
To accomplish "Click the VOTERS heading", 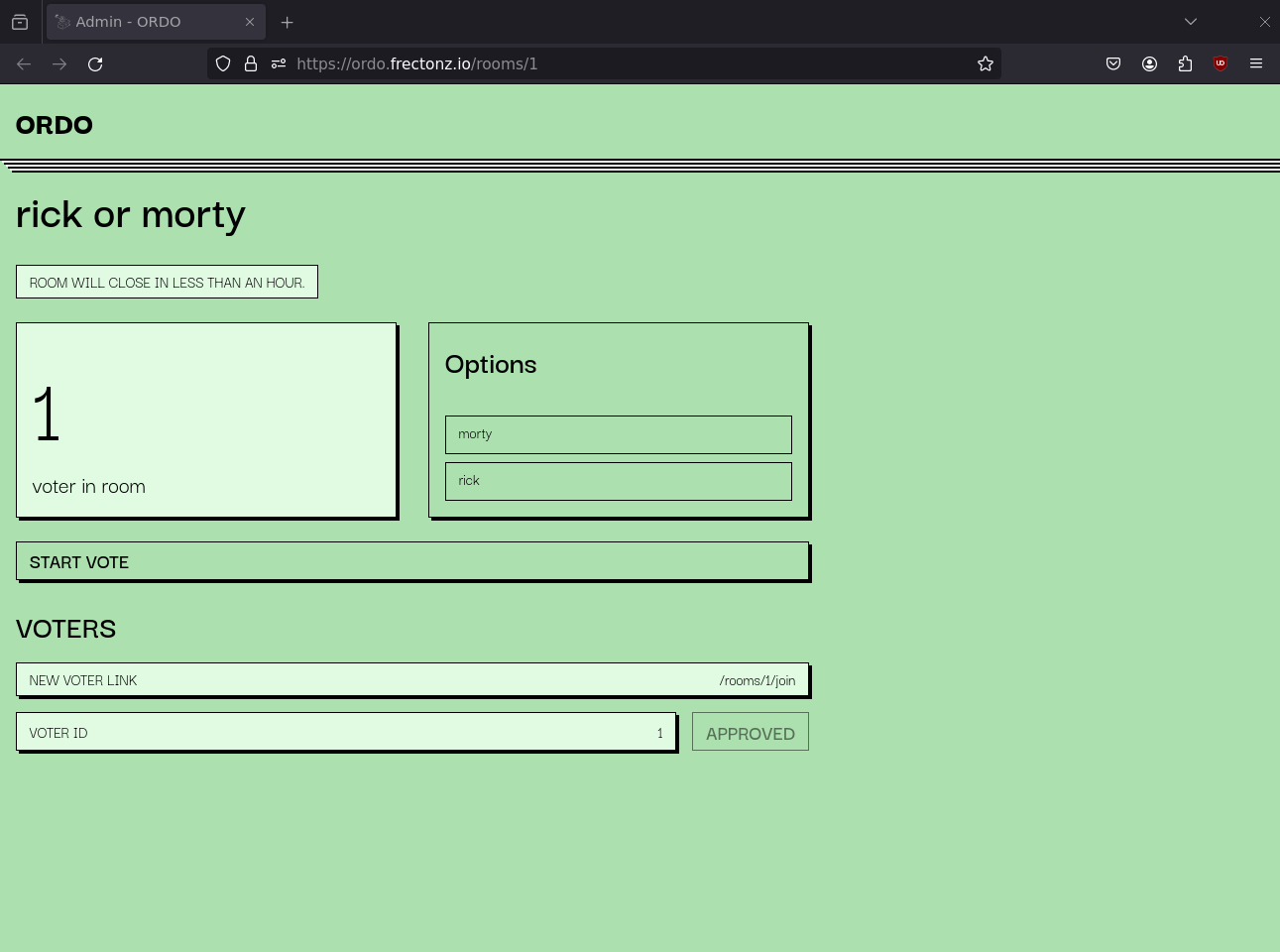I will [66, 629].
